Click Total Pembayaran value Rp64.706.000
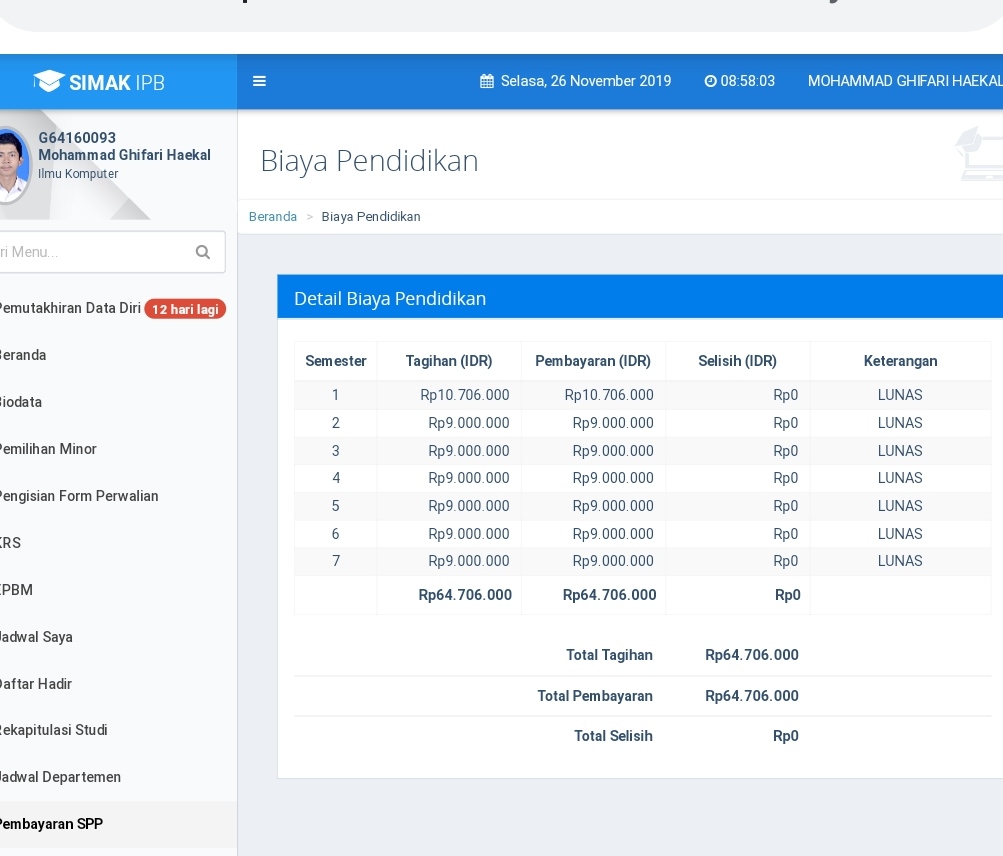 tap(752, 696)
